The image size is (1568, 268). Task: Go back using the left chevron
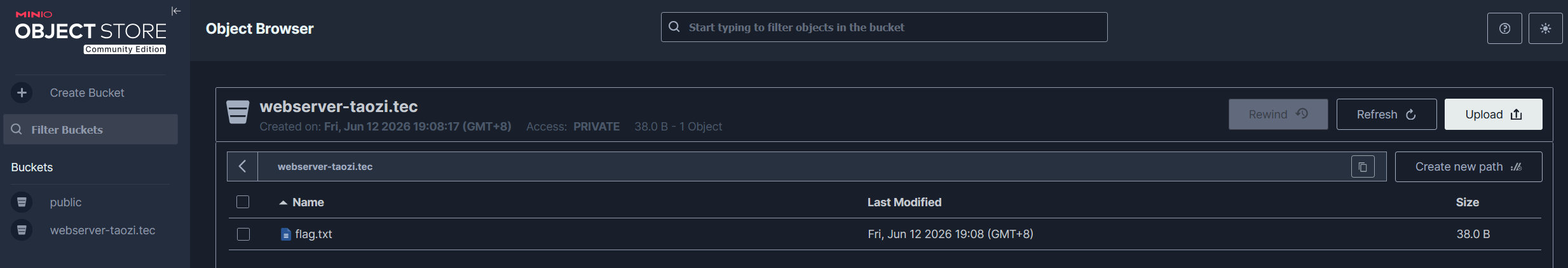(x=242, y=167)
